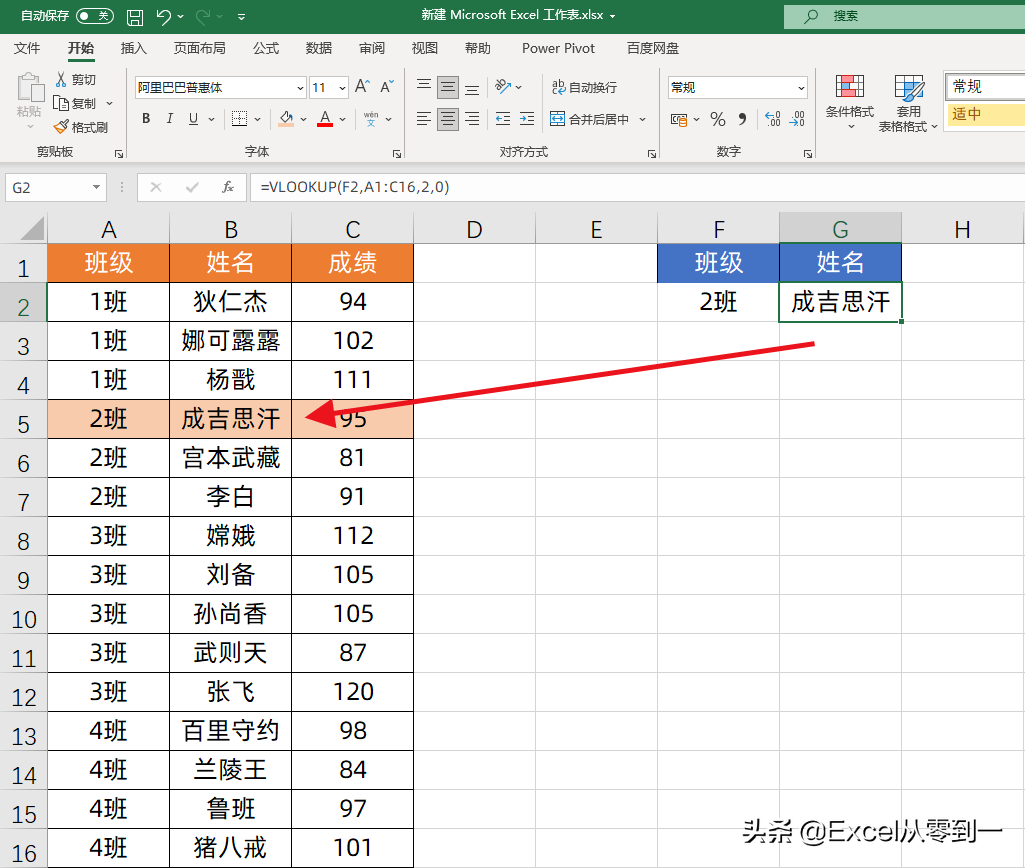Toggle Underline formatting
Image resolution: width=1025 pixels, height=868 pixels.
(193, 119)
